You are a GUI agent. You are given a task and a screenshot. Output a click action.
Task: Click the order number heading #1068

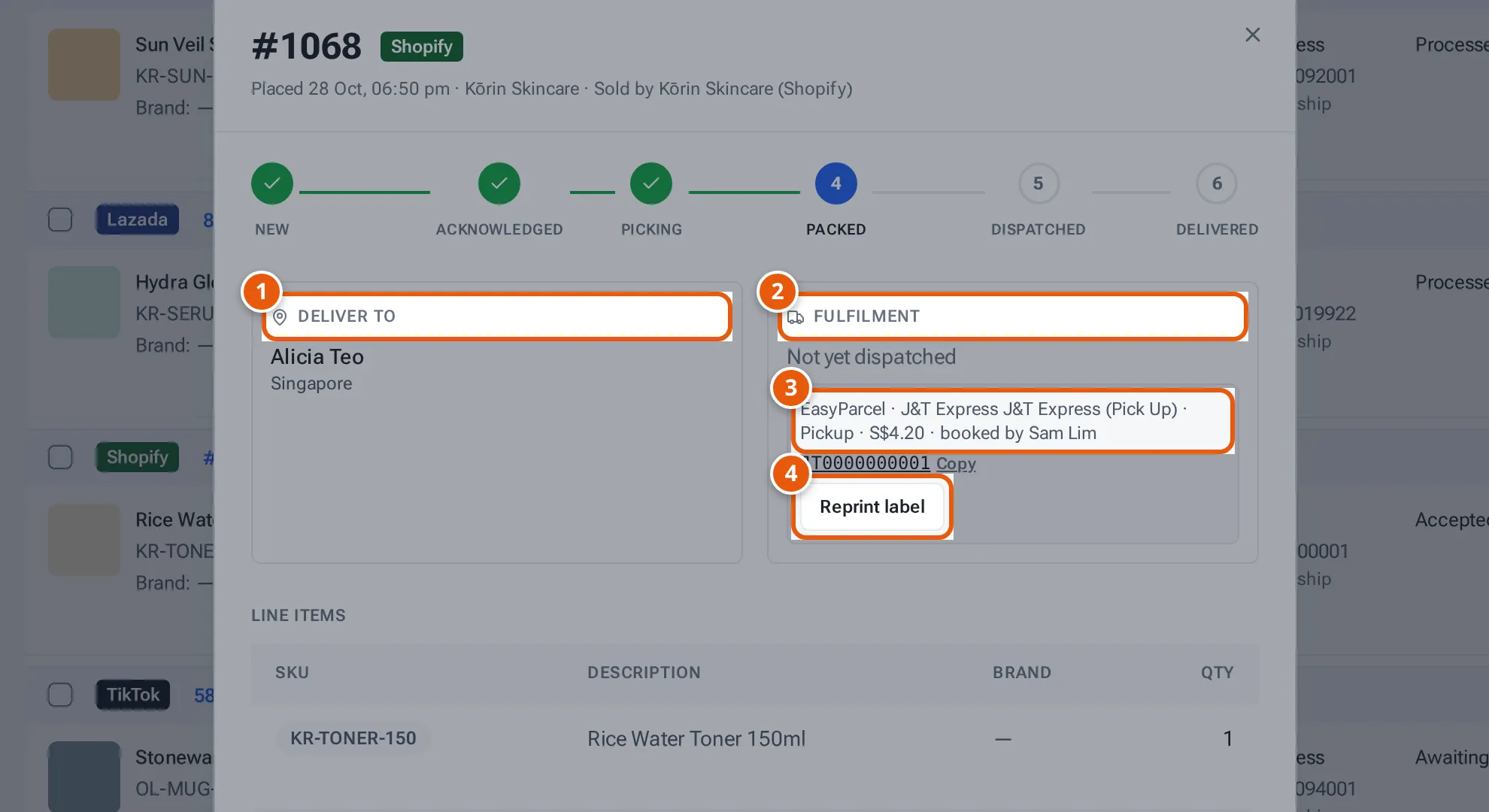point(306,47)
